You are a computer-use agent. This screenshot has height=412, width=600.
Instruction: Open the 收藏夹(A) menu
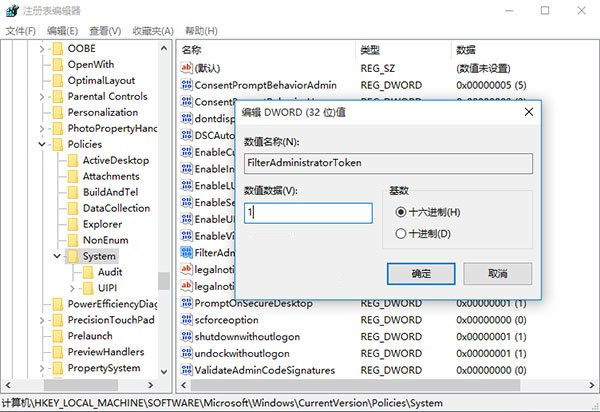[153, 31]
